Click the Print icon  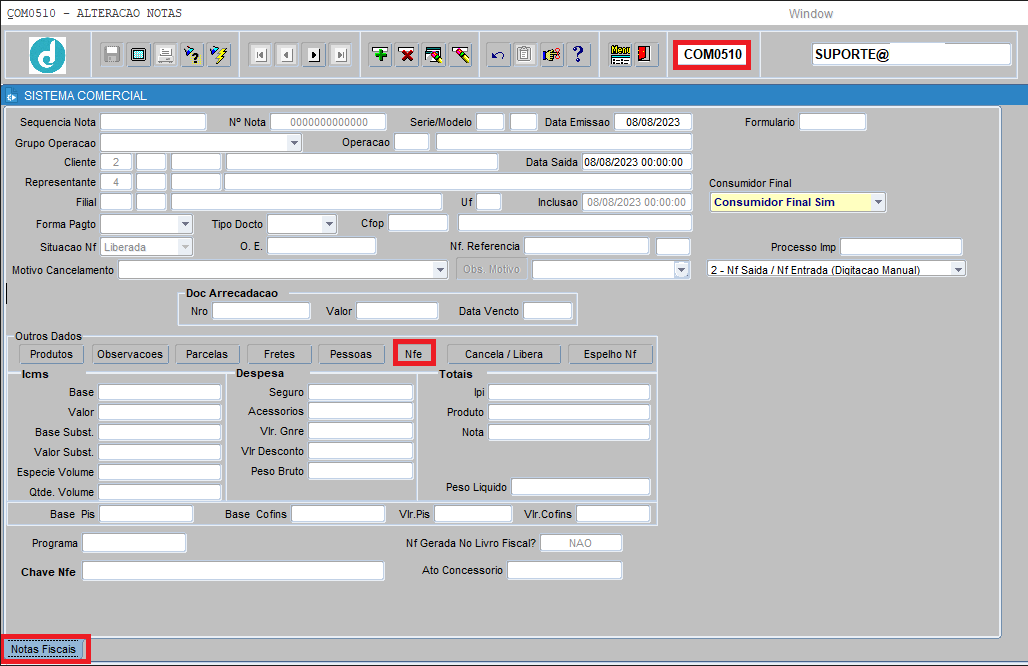pyautogui.click(x=165, y=54)
